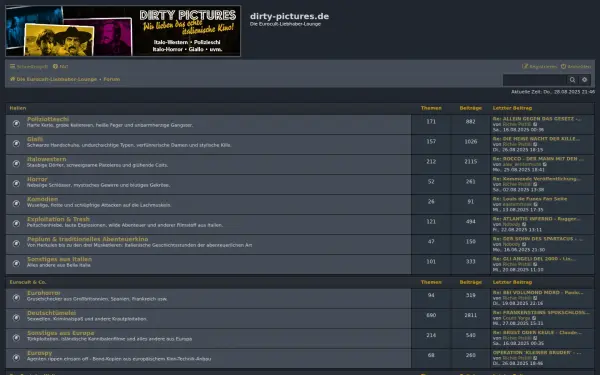
Task: Open last post BEI VOLLMOND MORD
Action: pos(538,292)
